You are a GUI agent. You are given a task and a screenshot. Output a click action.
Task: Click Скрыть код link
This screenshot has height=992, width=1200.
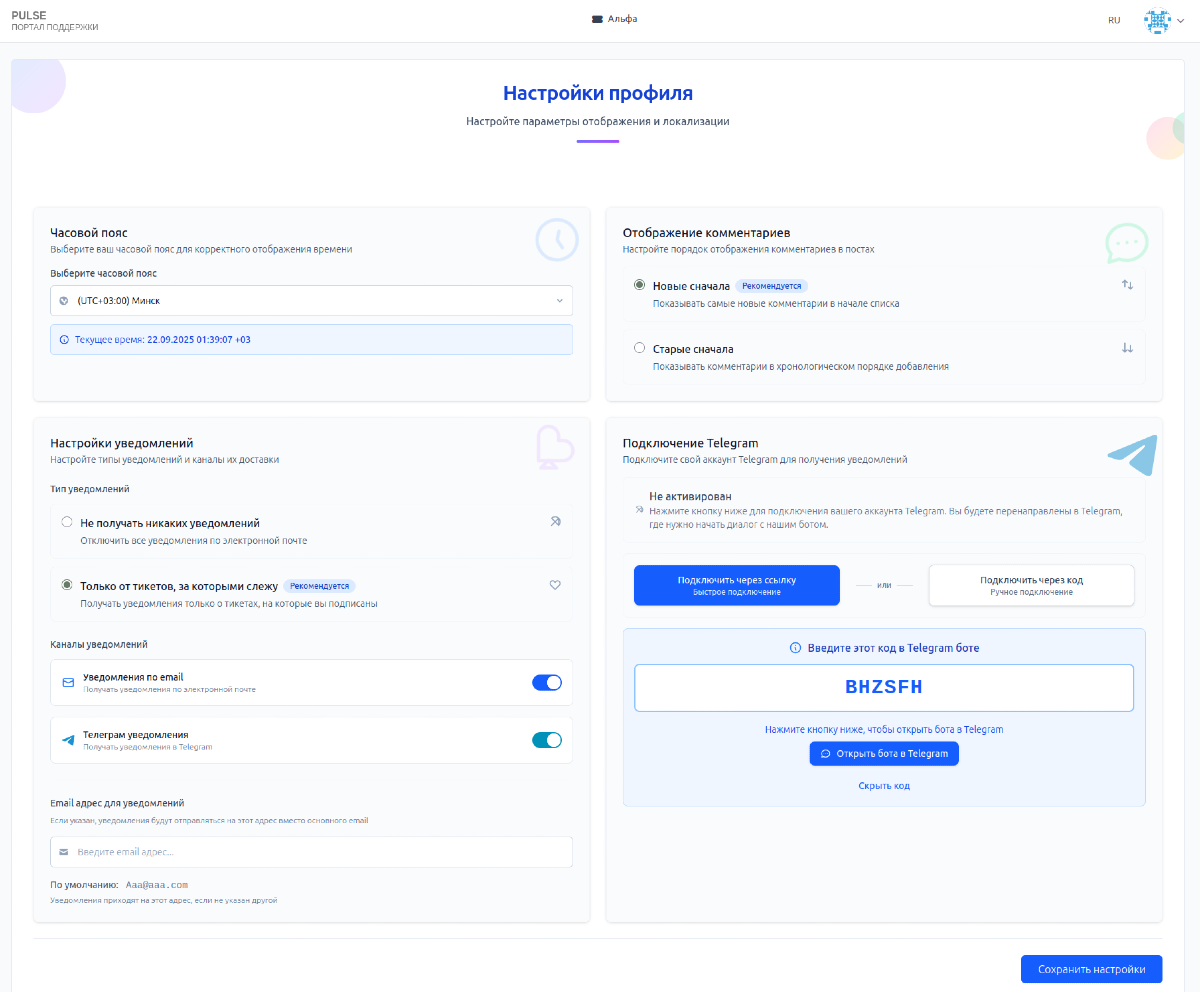click(884, 786)
